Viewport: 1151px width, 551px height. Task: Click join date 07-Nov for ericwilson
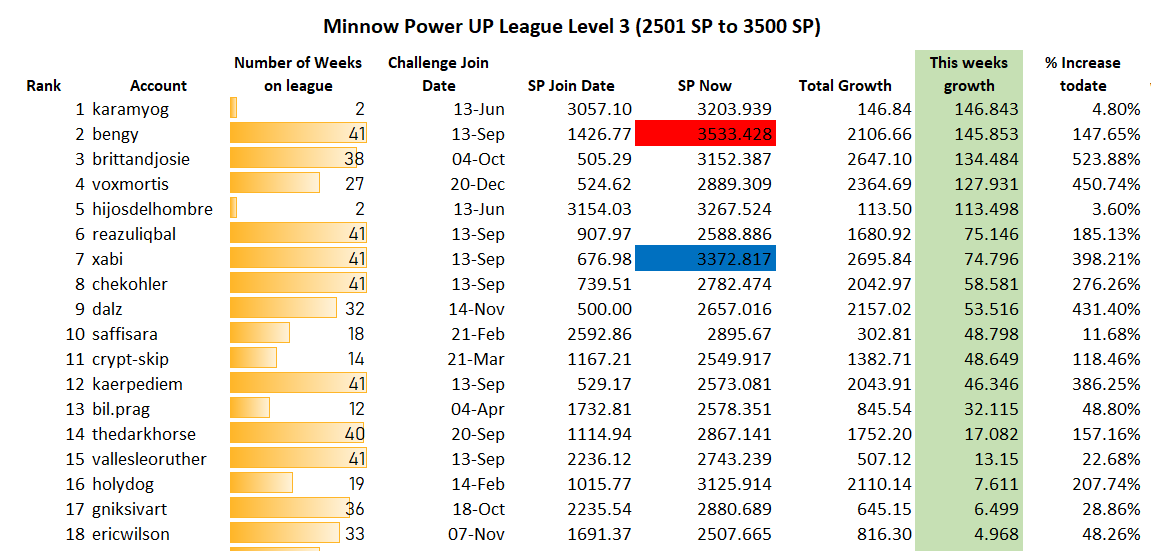[476, 534]
